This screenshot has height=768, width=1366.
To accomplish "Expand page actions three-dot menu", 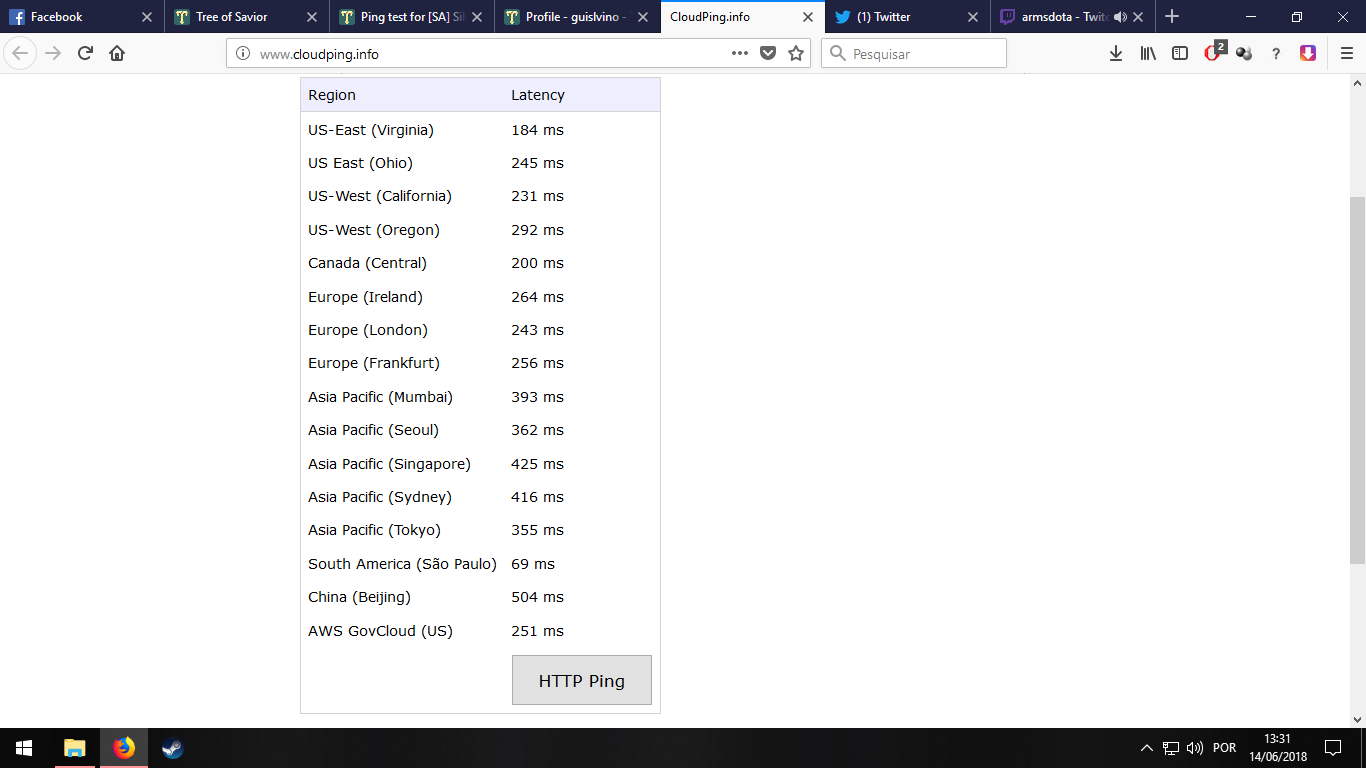I will pyautogui.click(x=740, y=54).
